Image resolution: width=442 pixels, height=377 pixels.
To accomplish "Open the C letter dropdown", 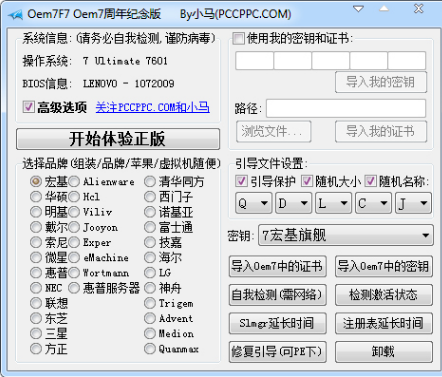I will pyautogui.click(x=373, y=203).
